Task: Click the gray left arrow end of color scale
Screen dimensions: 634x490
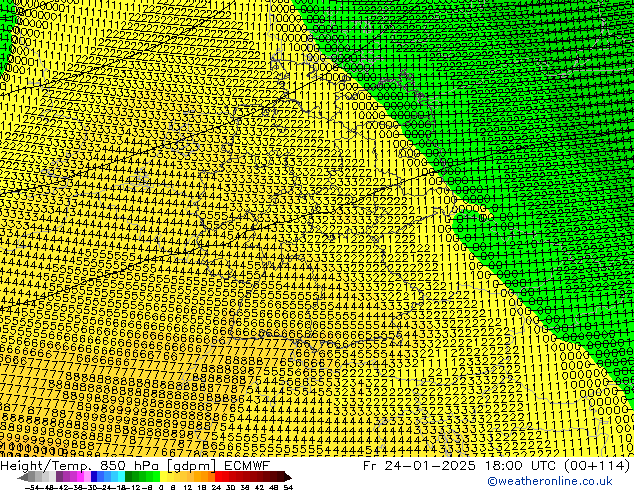Action: 23,477
